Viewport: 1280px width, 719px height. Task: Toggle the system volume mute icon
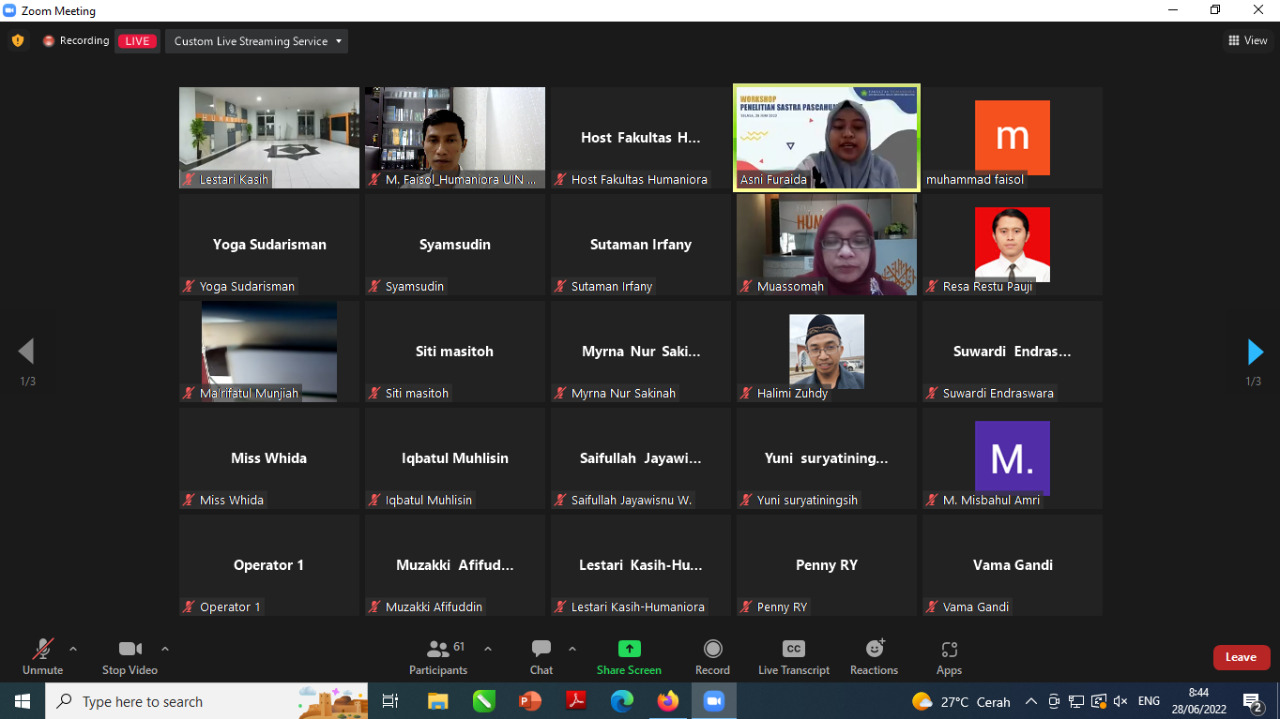[1120, 701]
